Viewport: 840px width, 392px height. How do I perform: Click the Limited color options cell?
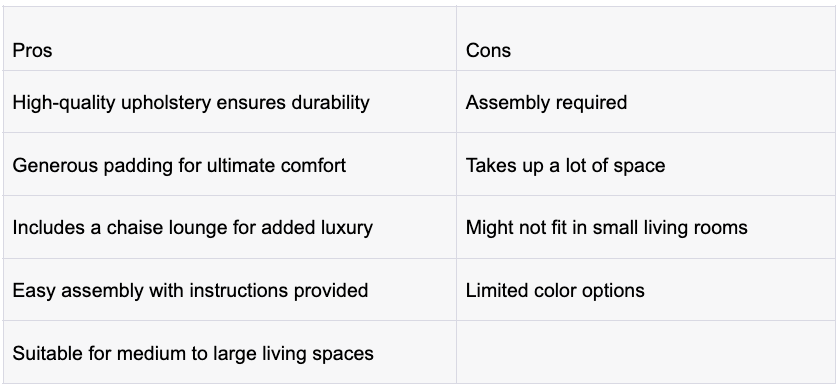click(x=646, y=290)
